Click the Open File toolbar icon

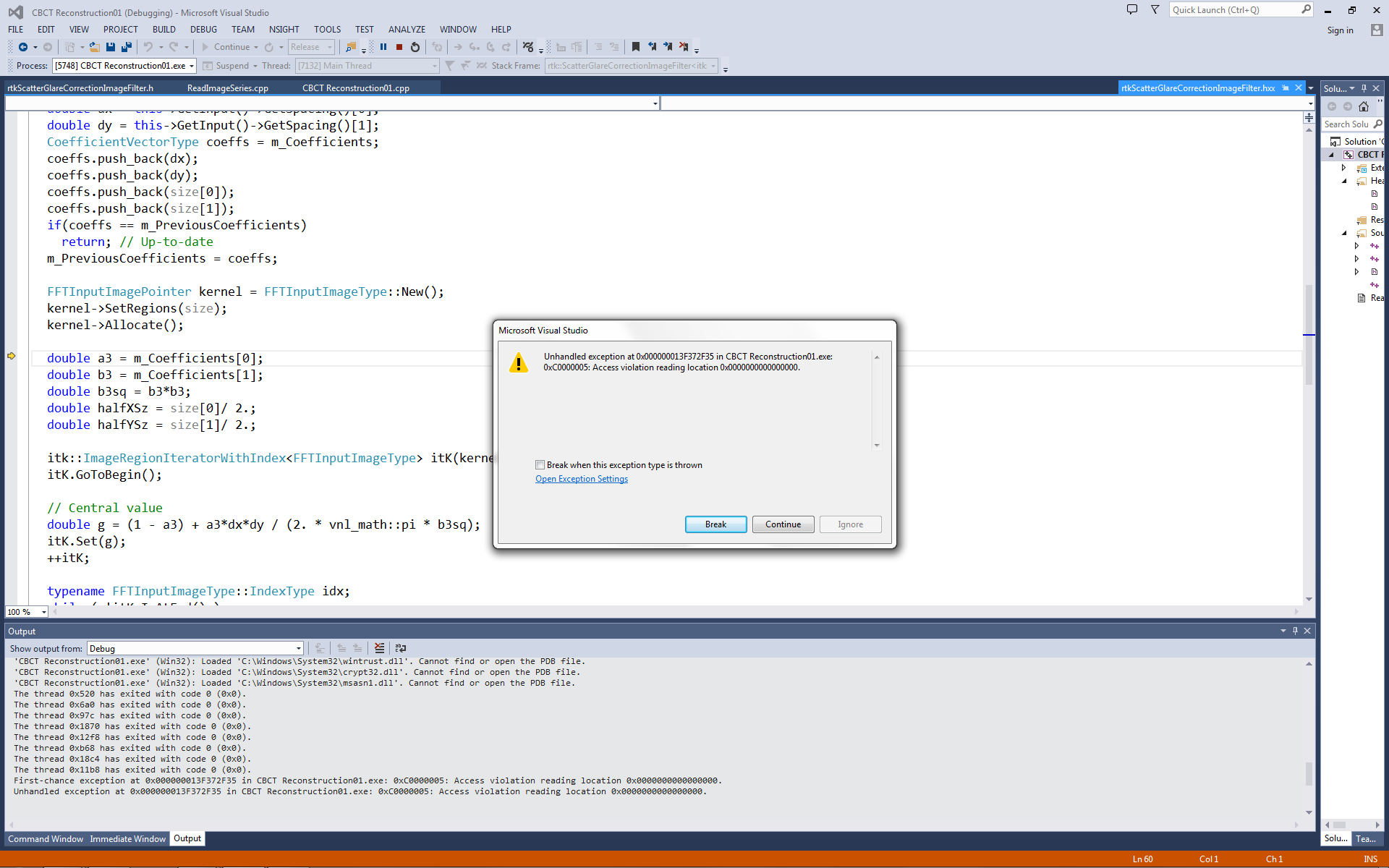pyautogui.click(x=95, y=47)
